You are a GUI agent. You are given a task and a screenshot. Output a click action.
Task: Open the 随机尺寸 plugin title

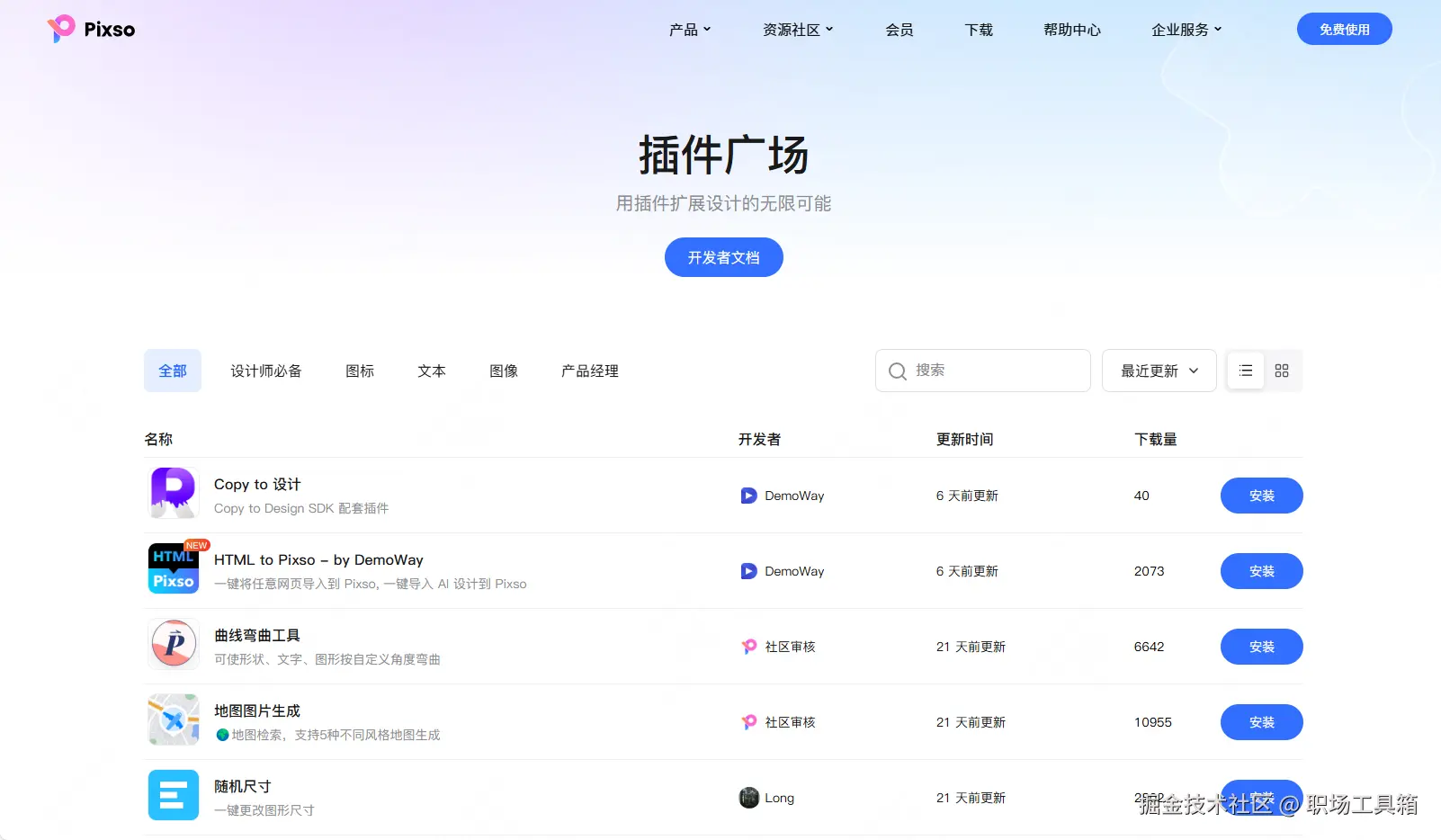(x=243, y=787)
